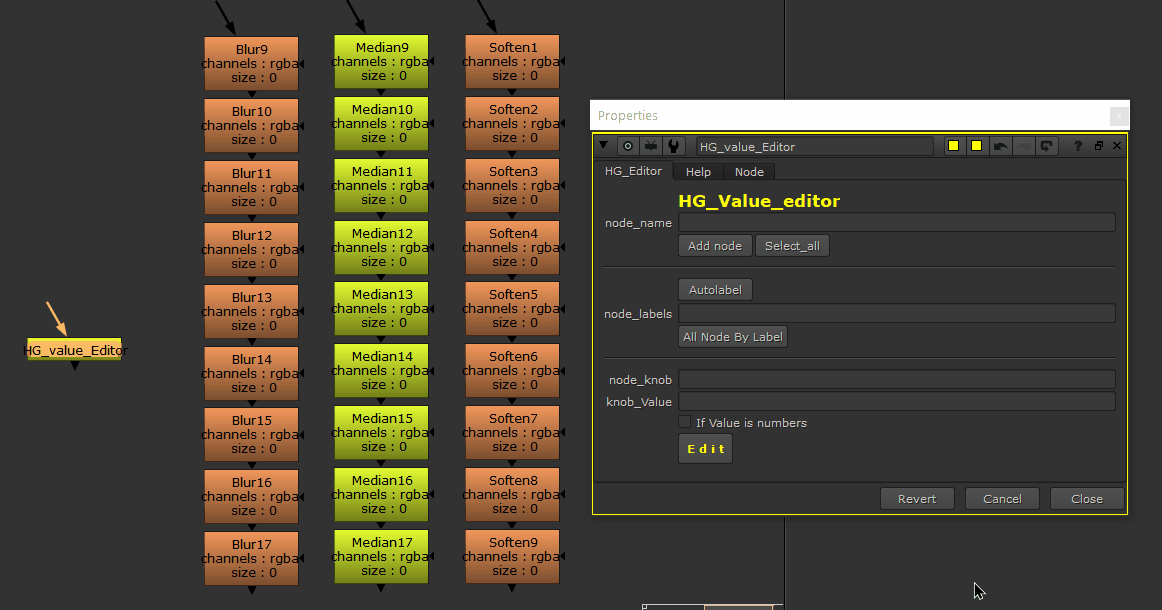Click the wrench icon in the Properties toolbar
This screenshot has height=610, width=1162.
point(671,145)
